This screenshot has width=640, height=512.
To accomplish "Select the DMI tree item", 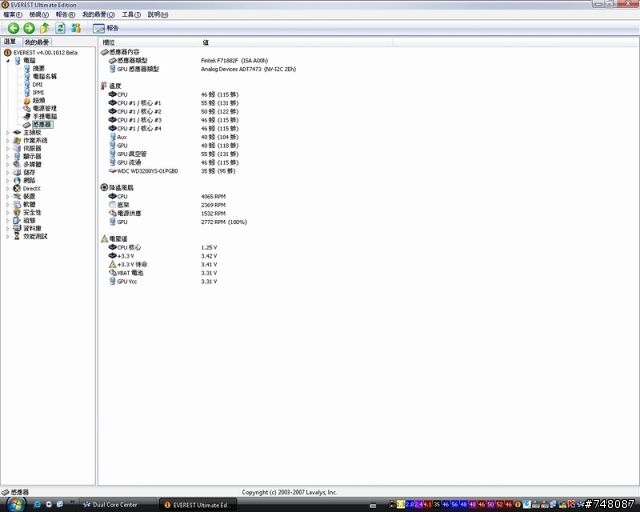I will (x=38, y=85).
